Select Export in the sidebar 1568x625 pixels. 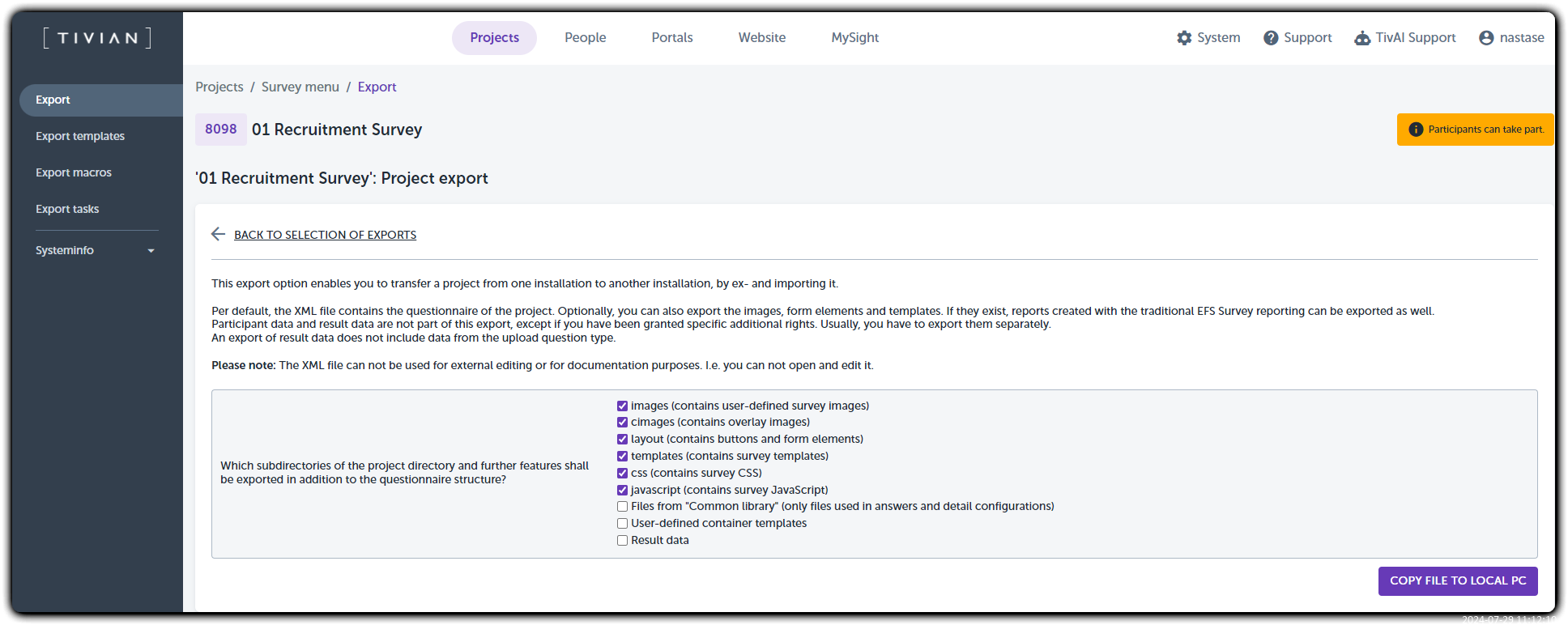pyautogui.click(x=101, y=100)
